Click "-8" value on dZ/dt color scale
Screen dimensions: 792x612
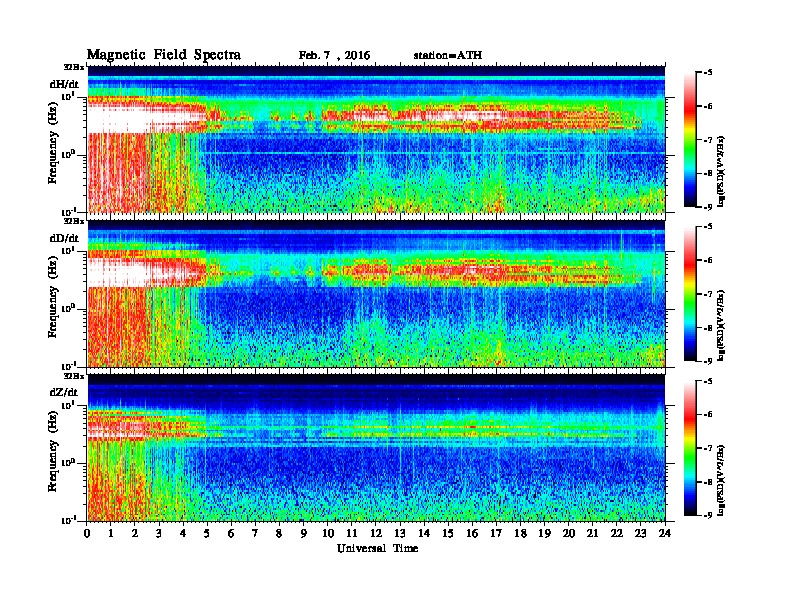pos(708,482)
